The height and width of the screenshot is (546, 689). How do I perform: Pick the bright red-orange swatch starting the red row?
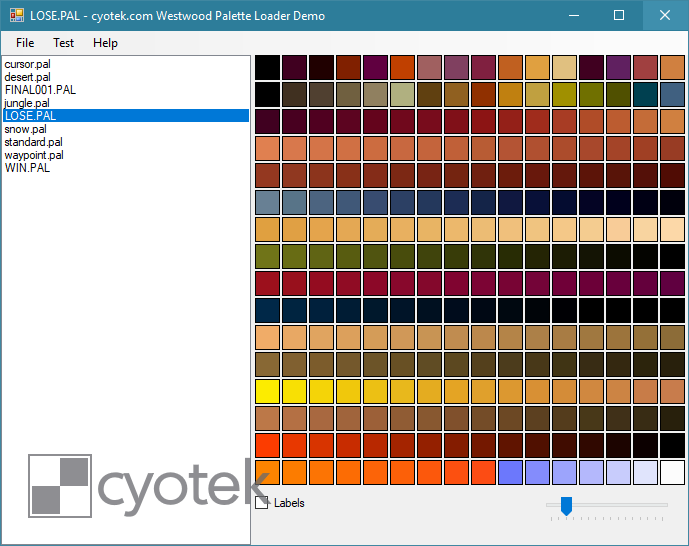tap(267, 445)
